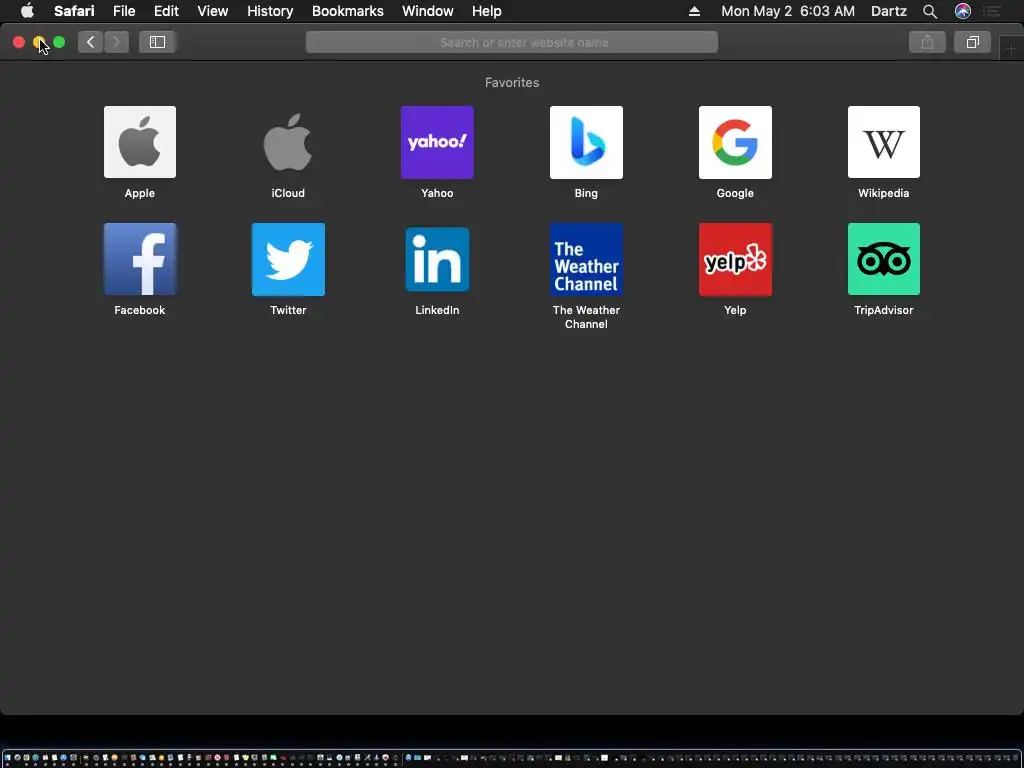
Task: Open the Yelp favorite
Action: tap(735, 259)
